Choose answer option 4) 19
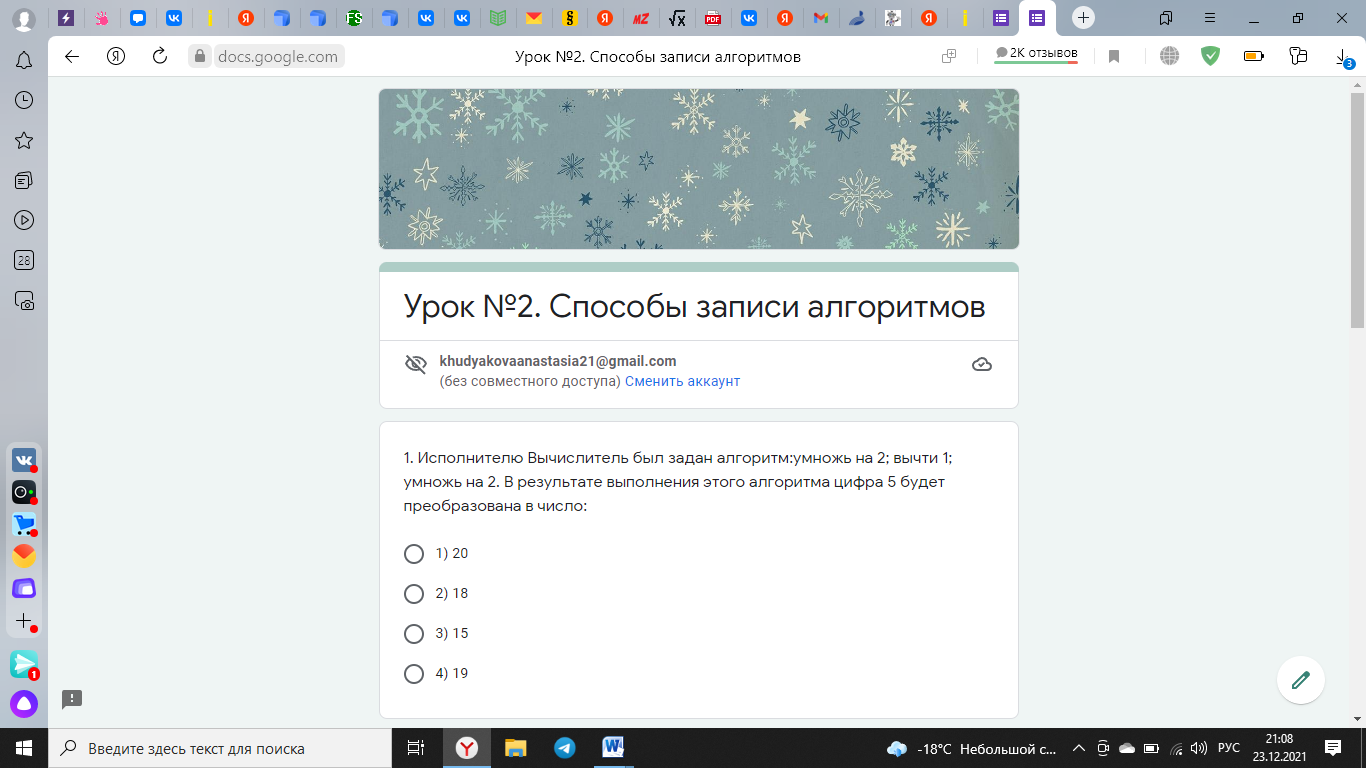This screenshot has width=1366, height=768. [x=414, y=674]
